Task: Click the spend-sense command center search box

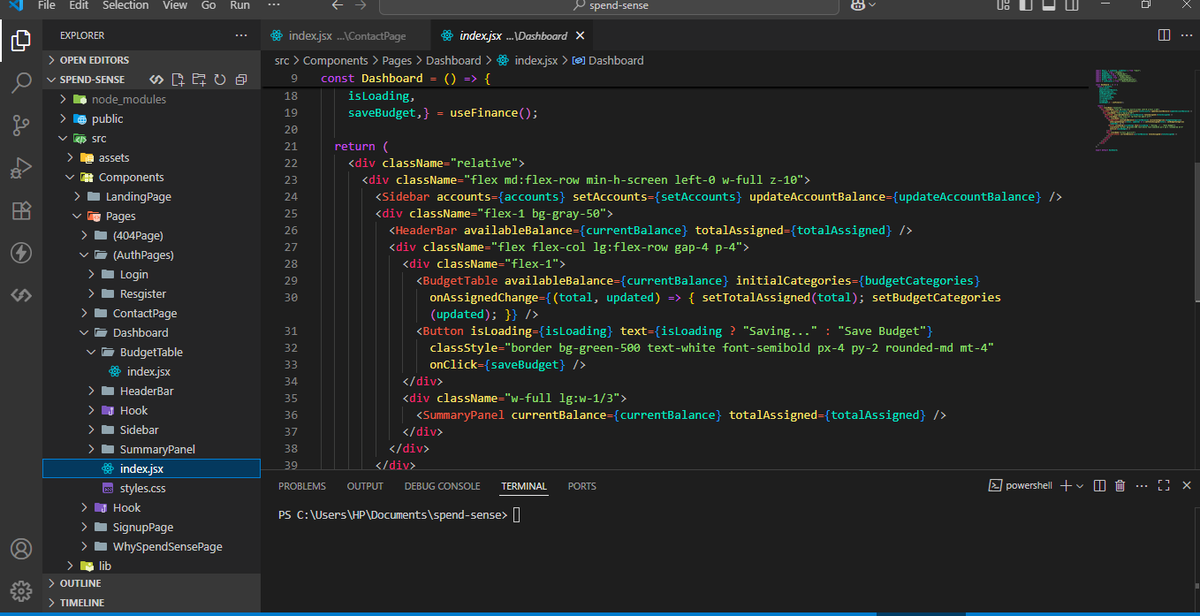Action: click(x=609, y=6)
